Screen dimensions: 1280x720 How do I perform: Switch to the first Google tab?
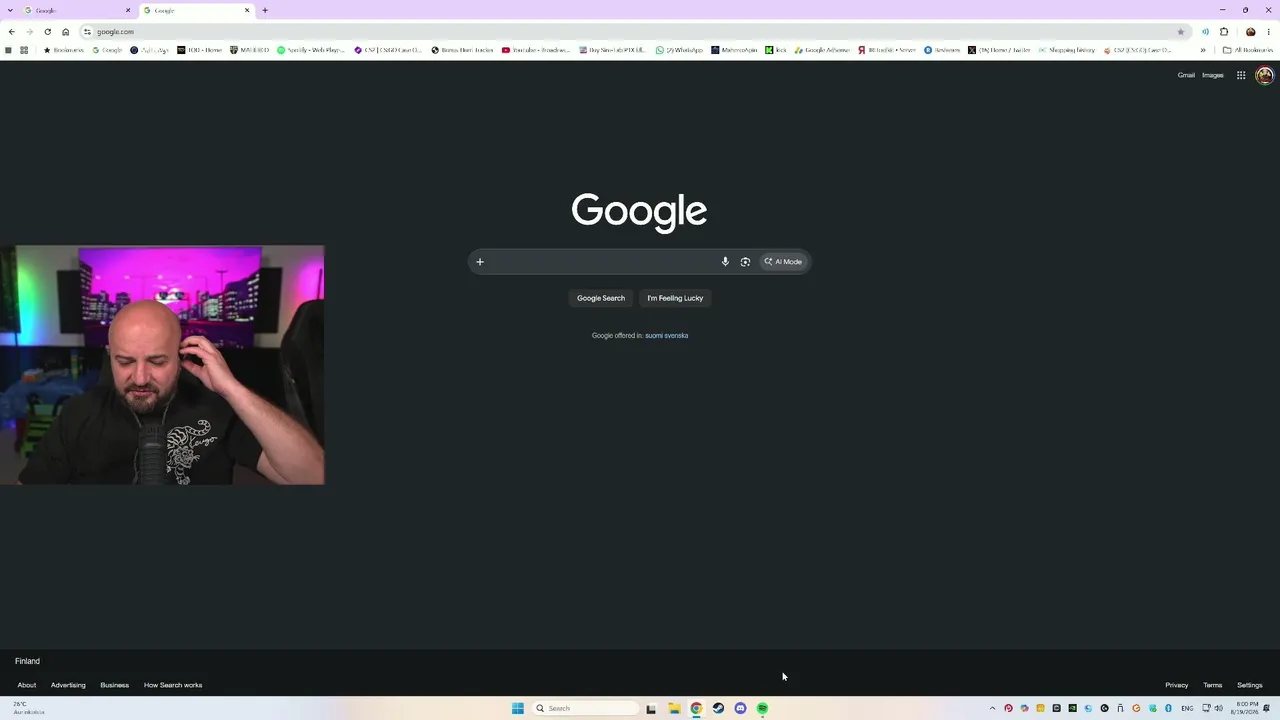(x=76, y=10)
